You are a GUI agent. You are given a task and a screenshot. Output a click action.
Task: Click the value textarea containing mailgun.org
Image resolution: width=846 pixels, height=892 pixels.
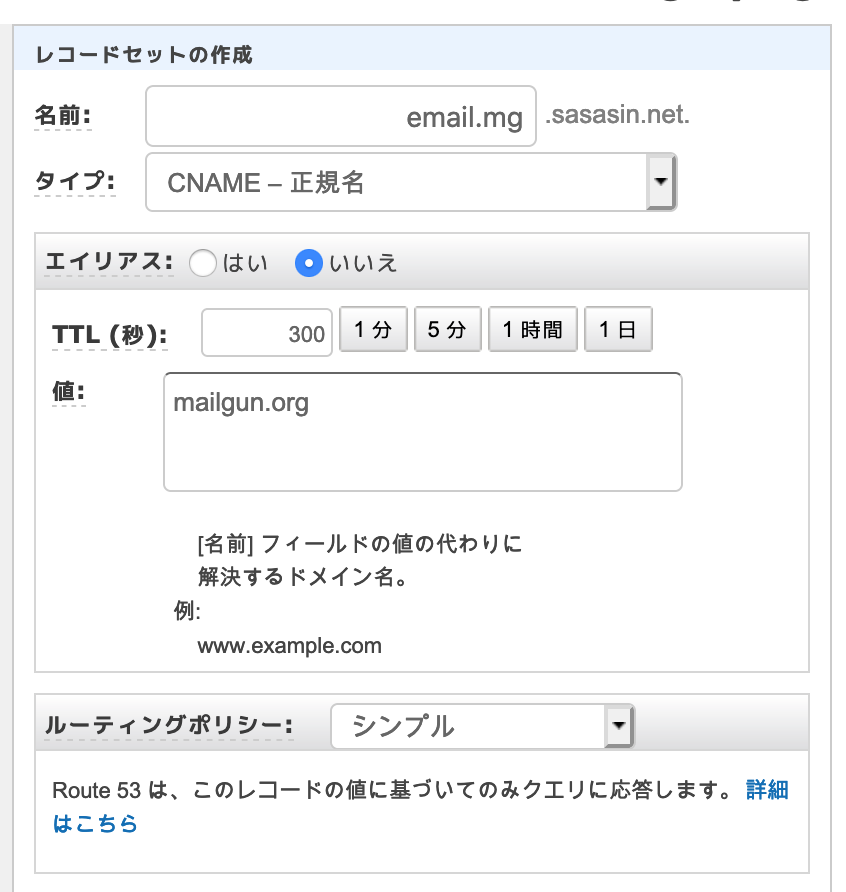click(422, 432)
